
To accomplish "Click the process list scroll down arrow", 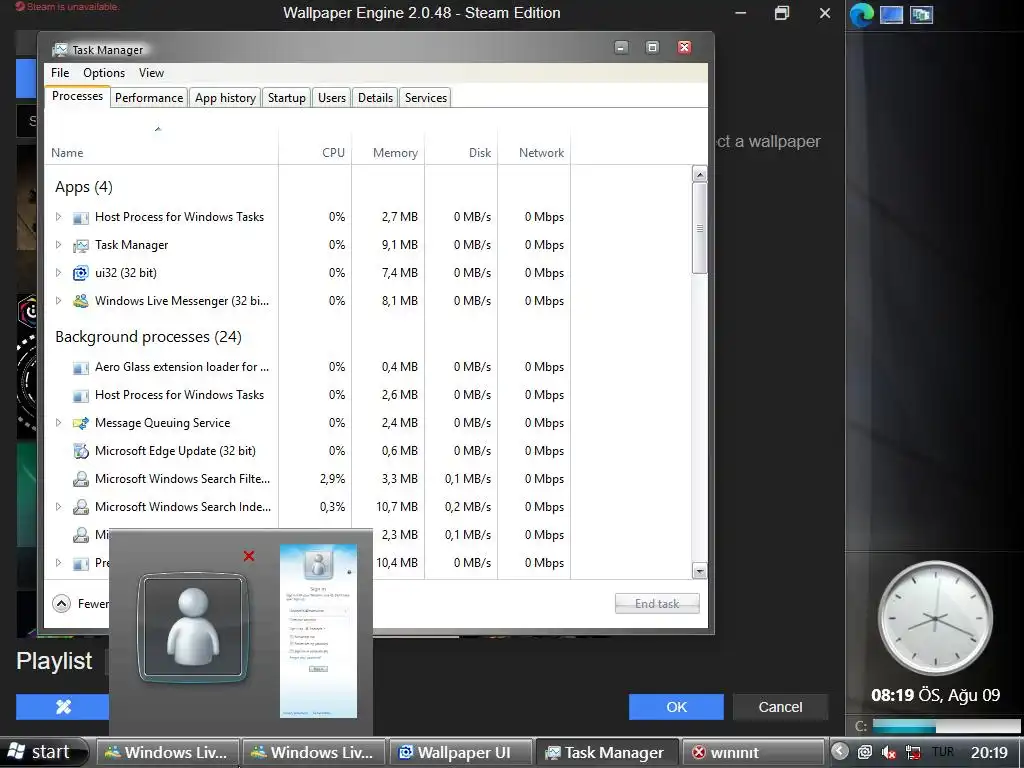I will point(699,571).
